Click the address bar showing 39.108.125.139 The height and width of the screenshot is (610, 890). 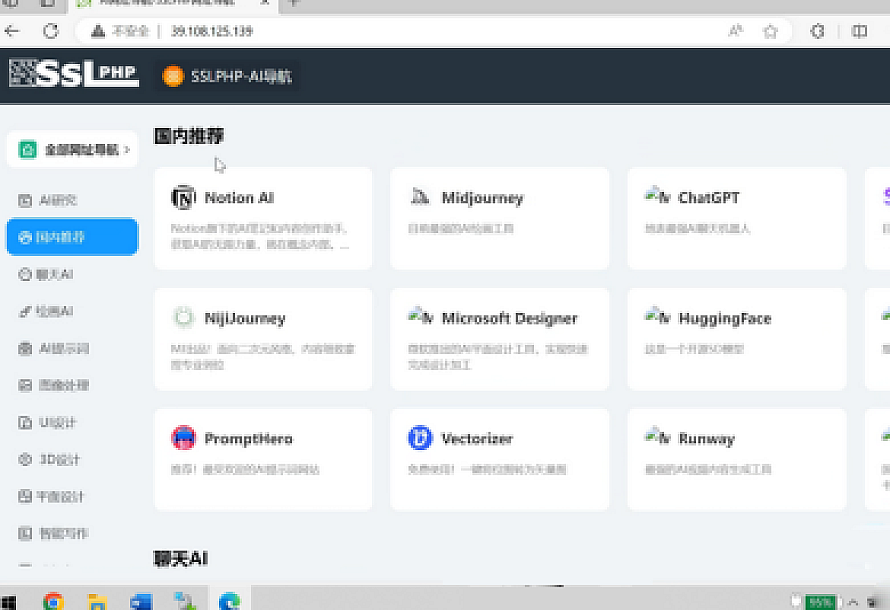click(400, 31)
